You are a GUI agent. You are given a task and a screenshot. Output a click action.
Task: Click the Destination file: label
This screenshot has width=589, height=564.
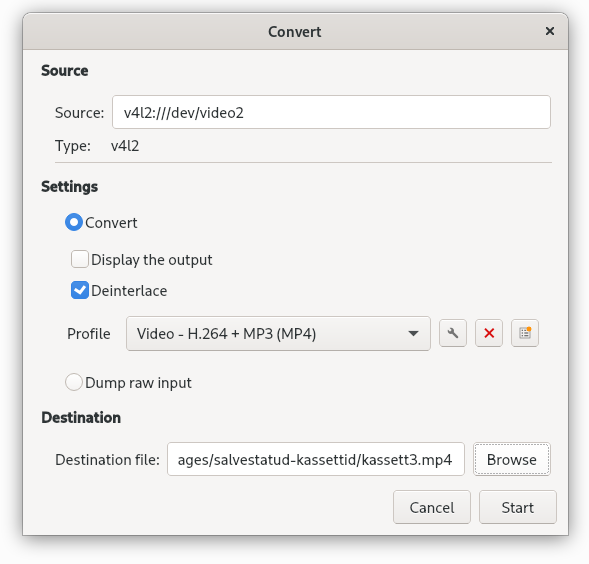pos(107,460)
